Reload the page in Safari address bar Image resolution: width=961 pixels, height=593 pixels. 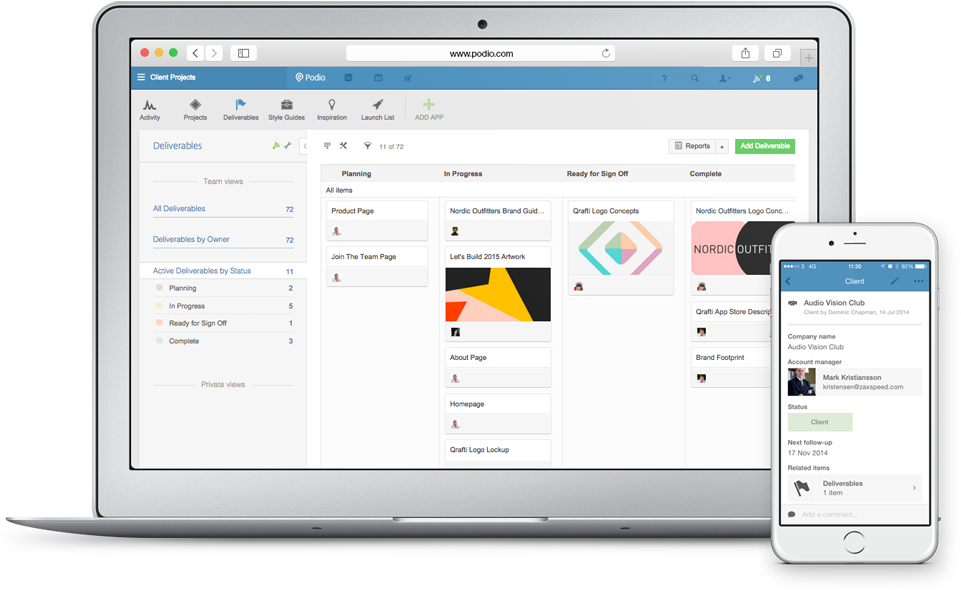pyautogui.click(x=606, y=53)
